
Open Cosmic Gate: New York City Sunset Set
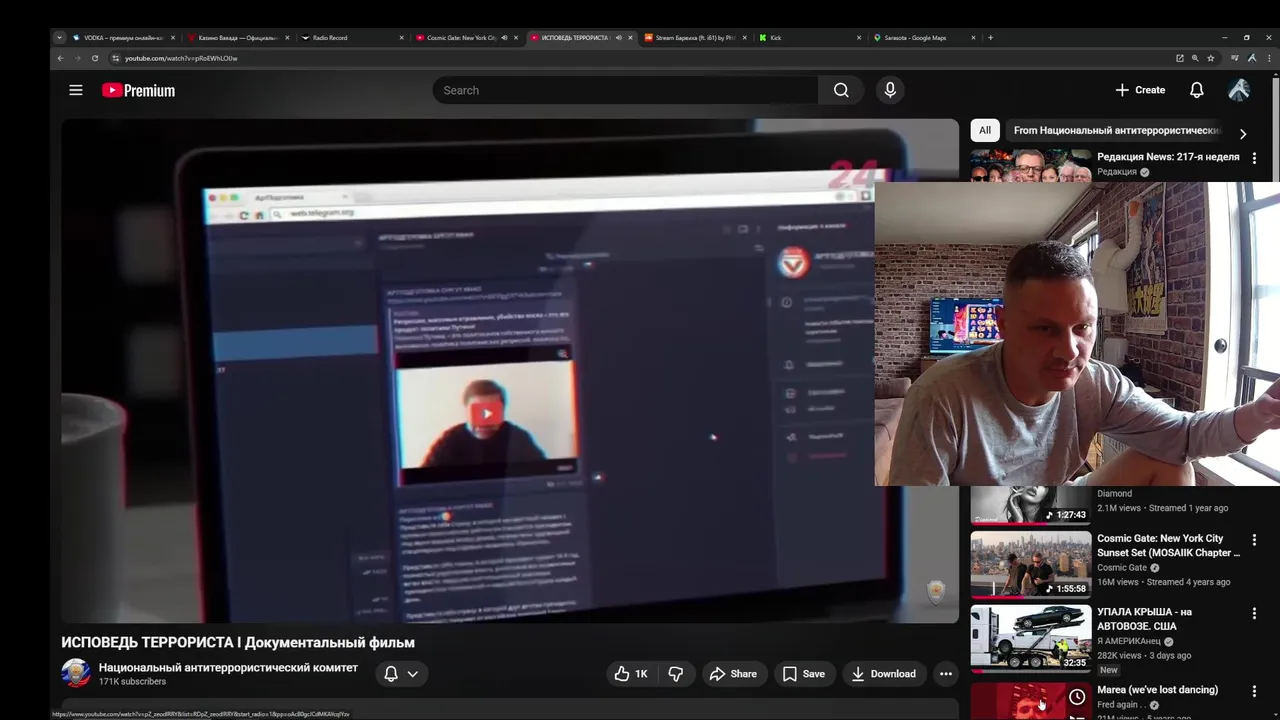click(1168, 545)
